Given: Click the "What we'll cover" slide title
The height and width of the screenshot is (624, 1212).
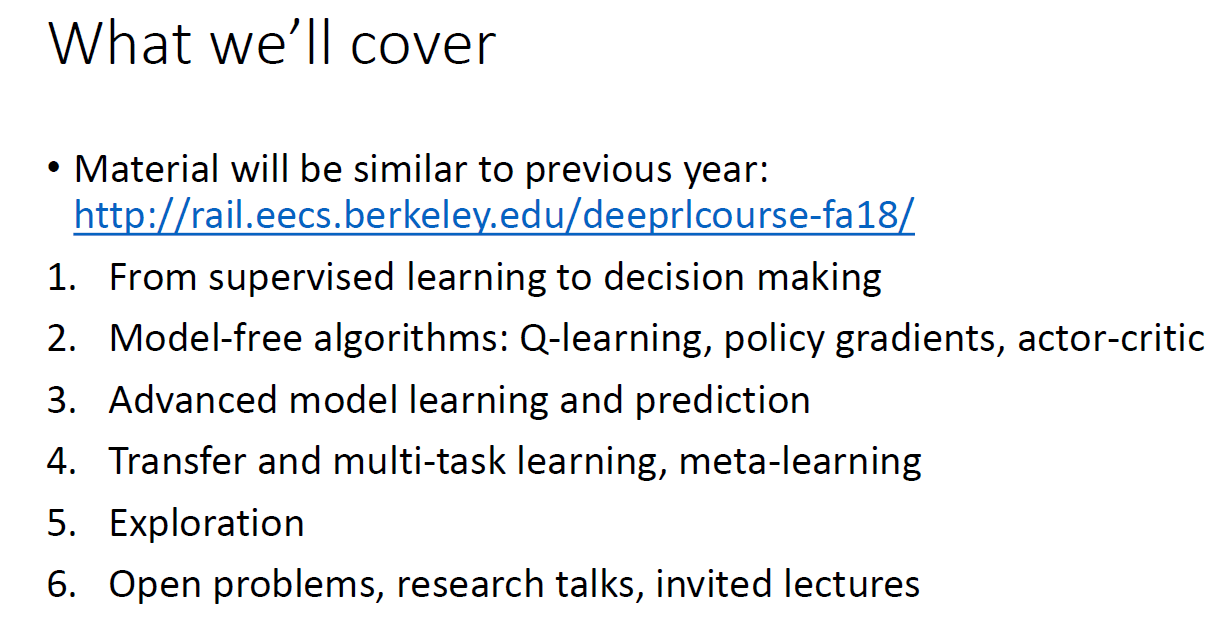Looking at the screenshot, I should pos(272,43).
